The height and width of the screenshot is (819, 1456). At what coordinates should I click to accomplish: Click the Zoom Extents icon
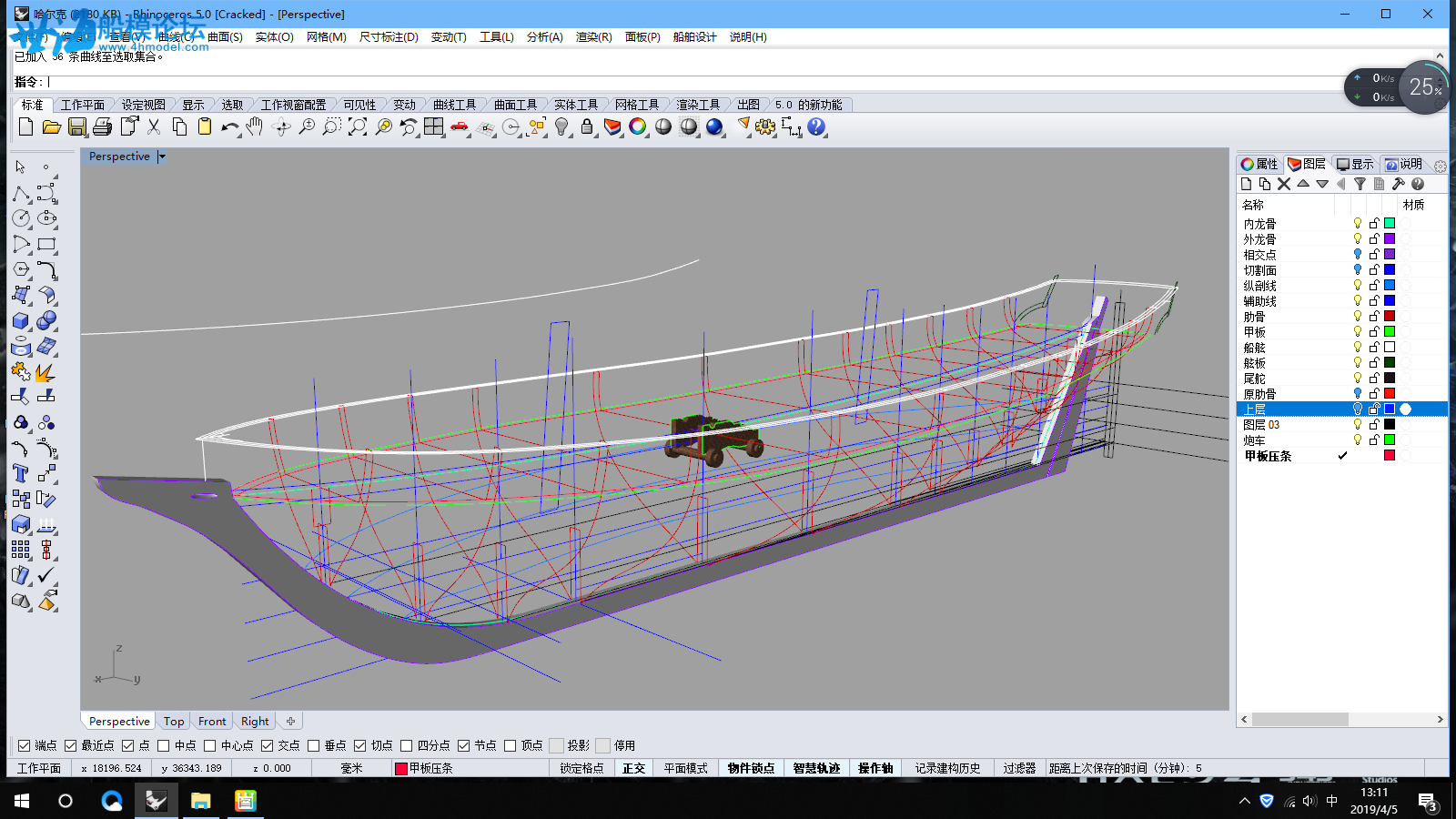[x=358, y=126]
